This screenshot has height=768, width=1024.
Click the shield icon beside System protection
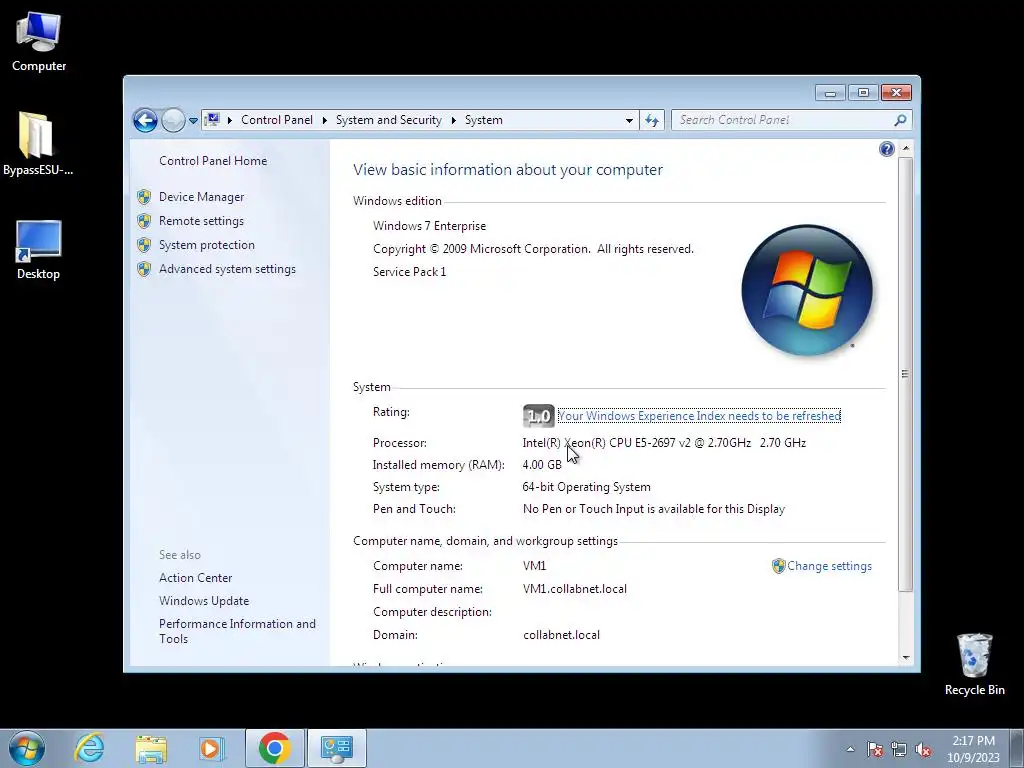[x=144, y=245]
